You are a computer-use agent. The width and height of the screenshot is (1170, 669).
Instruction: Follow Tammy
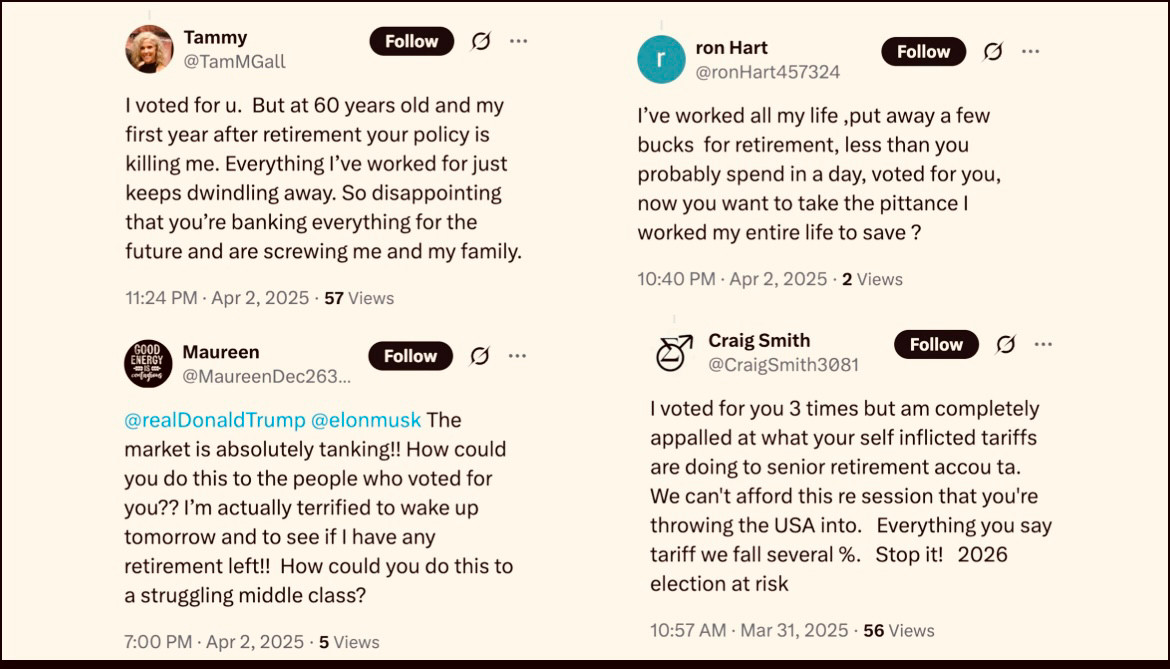click(412, 41)
